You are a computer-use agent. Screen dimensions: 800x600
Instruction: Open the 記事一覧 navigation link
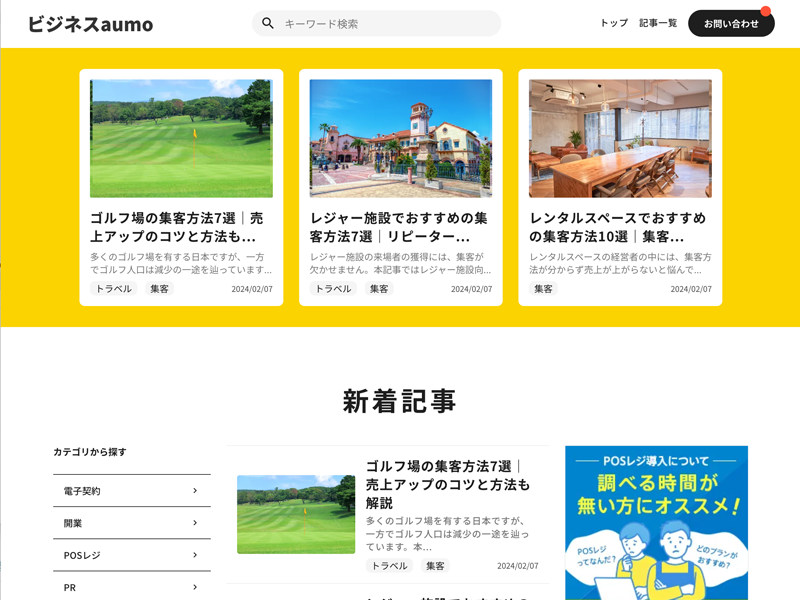click(658, 23)
